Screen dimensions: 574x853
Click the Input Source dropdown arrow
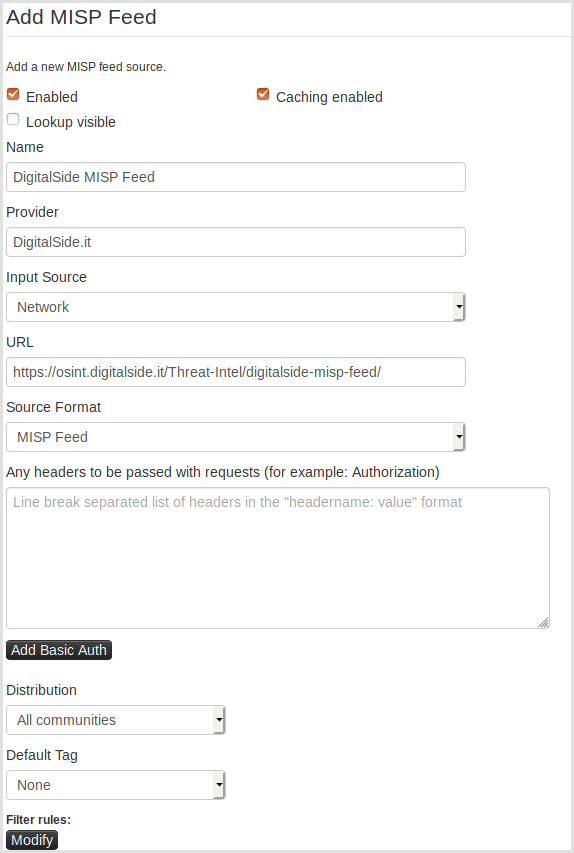pos(459,307)
